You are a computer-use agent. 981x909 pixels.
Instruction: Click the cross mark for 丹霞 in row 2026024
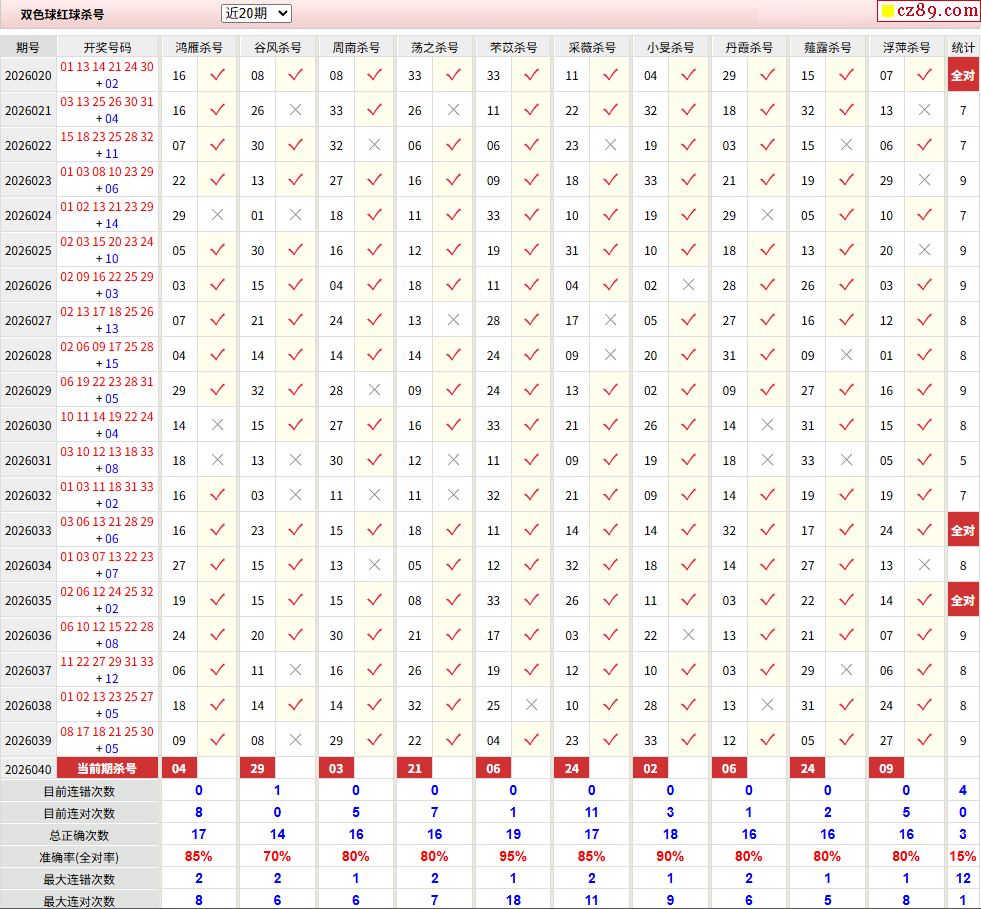point(767,215)
